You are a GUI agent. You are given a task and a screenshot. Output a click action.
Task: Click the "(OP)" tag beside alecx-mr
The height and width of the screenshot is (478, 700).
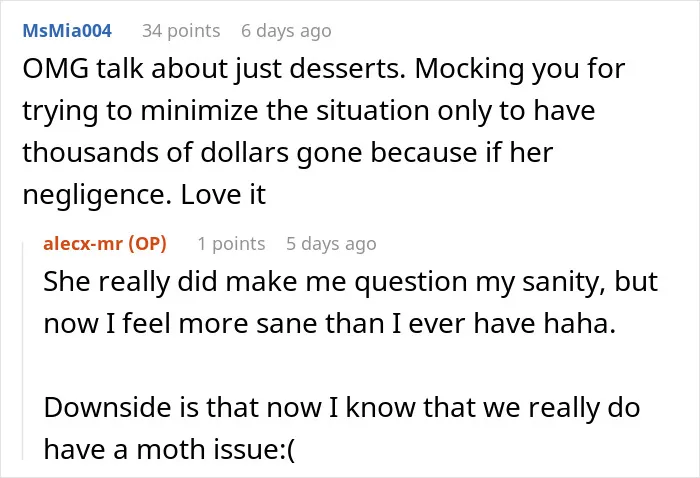coord(147,244)
